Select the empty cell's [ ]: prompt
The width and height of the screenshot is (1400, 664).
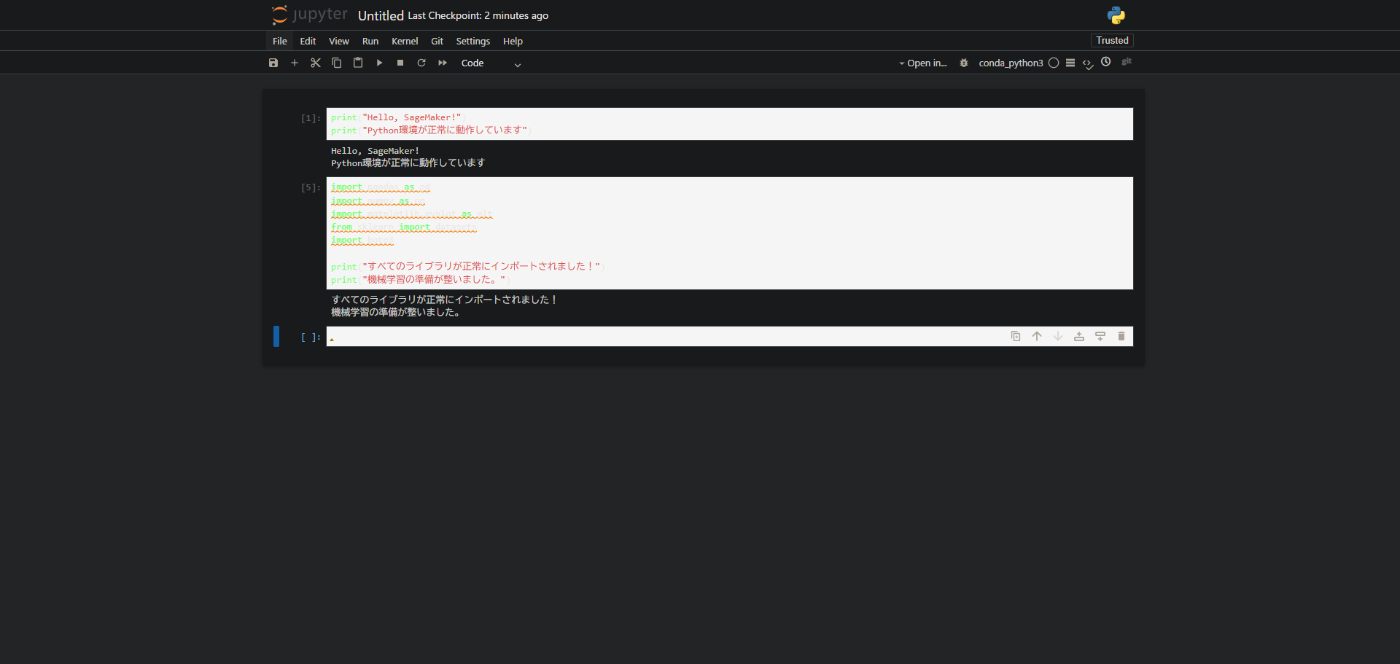point(311,337)
